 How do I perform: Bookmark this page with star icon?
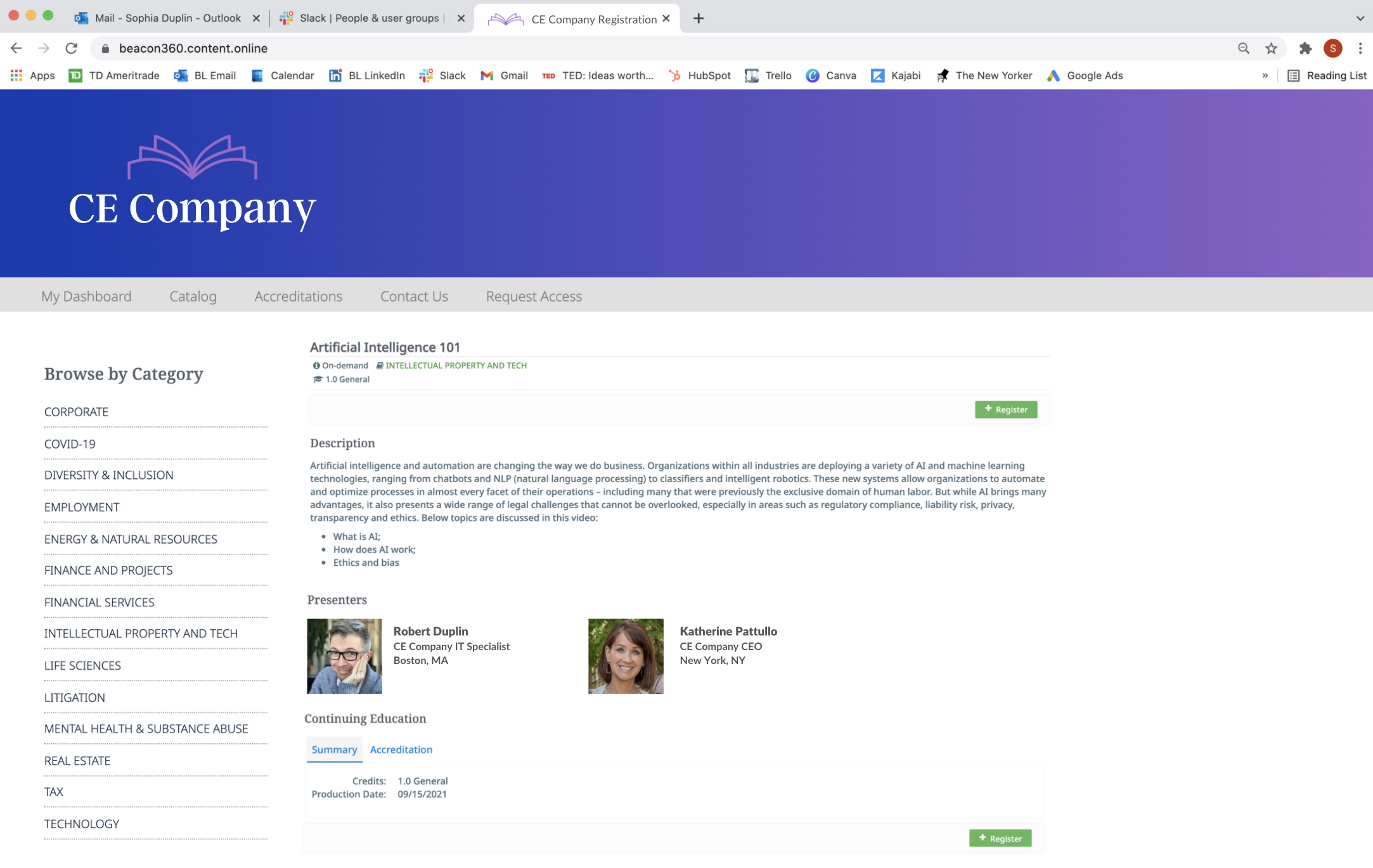pyautogui.click(x=1271, y=48)
